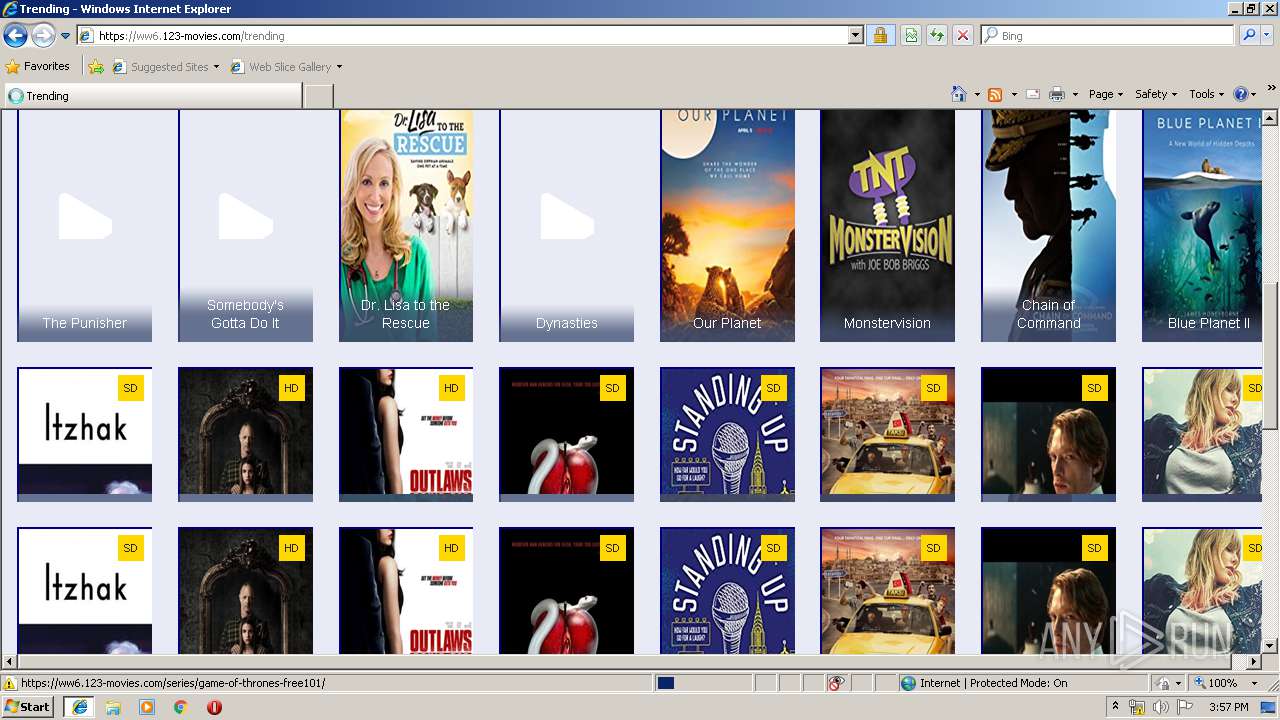Open the Standing Up poster in bottom row
The width and height of the screenshot is (1280, 720).
[727, 591]
